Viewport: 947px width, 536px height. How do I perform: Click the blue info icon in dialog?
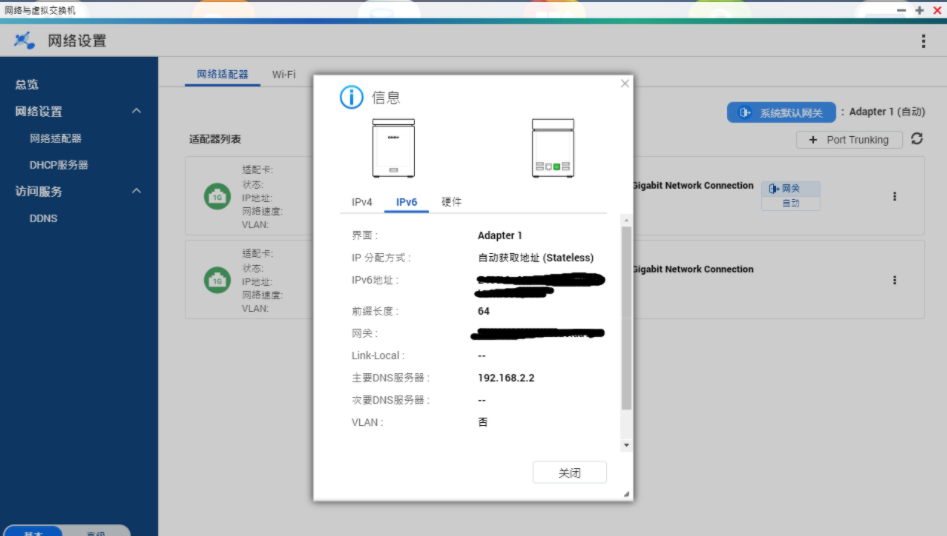[352, 97]
